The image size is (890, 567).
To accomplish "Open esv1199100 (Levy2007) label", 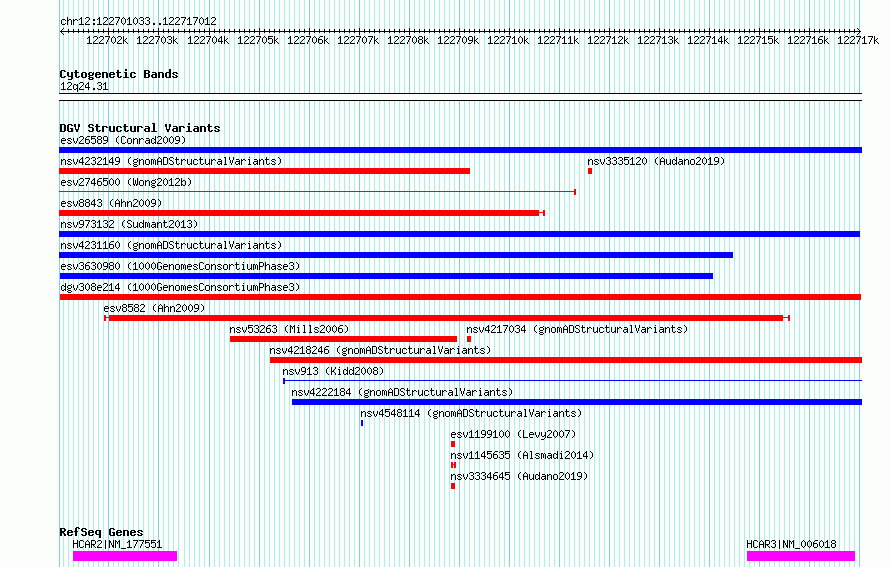I will (x=513, y=434).
